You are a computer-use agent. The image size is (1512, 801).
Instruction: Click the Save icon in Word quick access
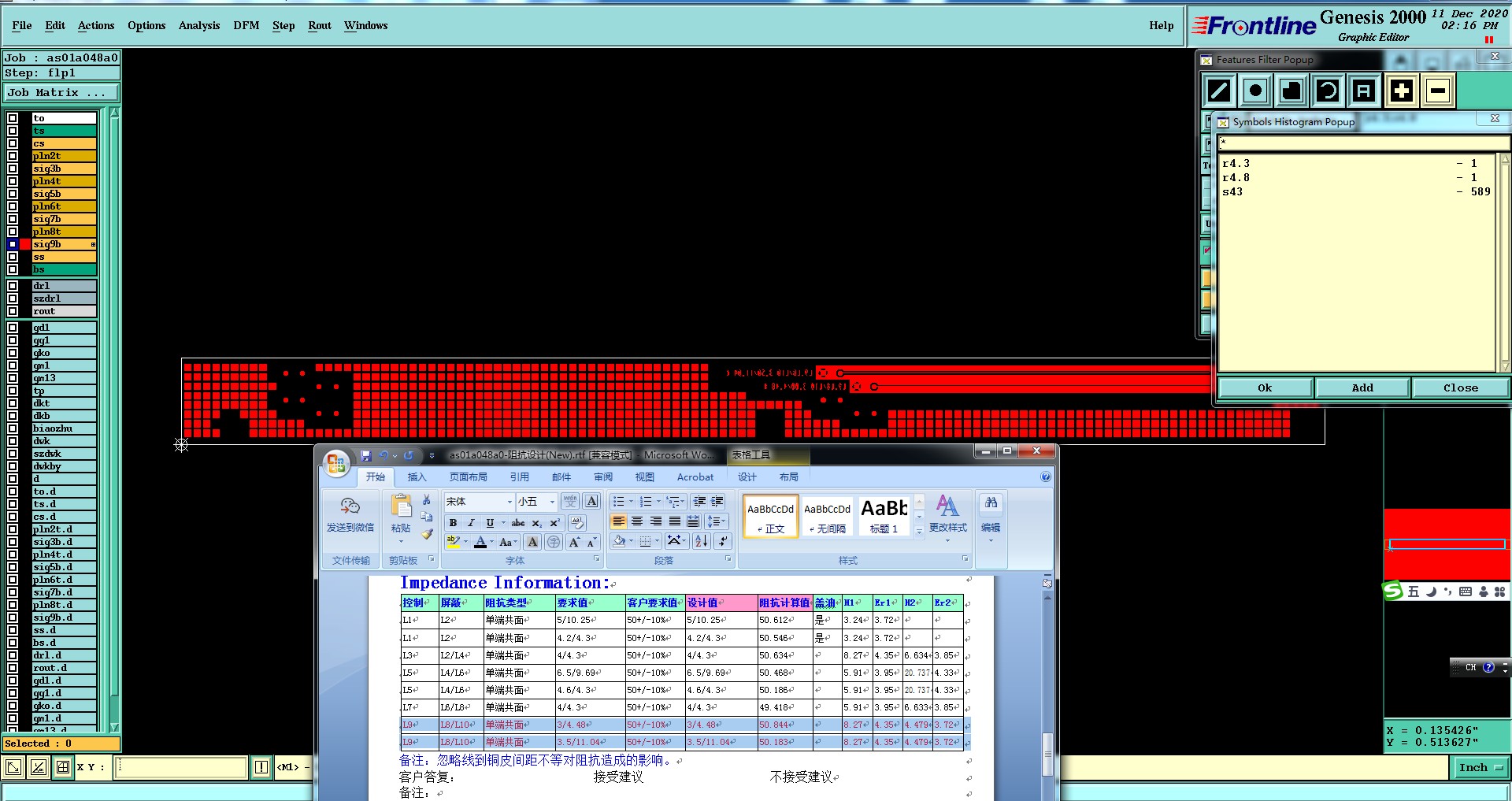366,455
